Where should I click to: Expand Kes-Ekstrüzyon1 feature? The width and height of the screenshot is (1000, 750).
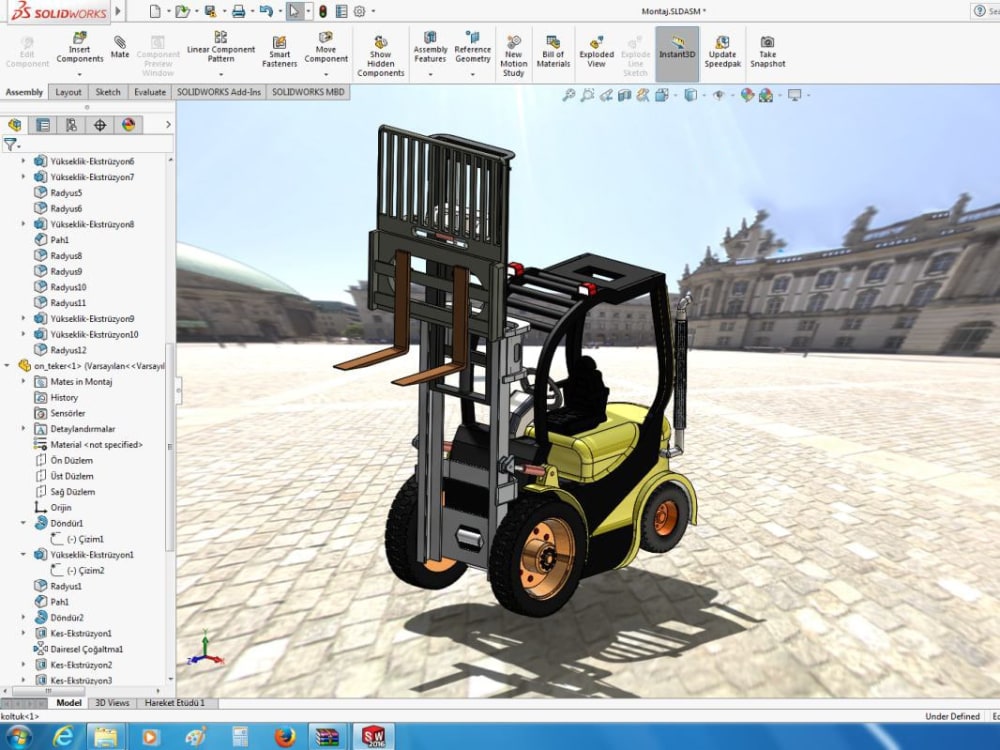coord(24,633)
